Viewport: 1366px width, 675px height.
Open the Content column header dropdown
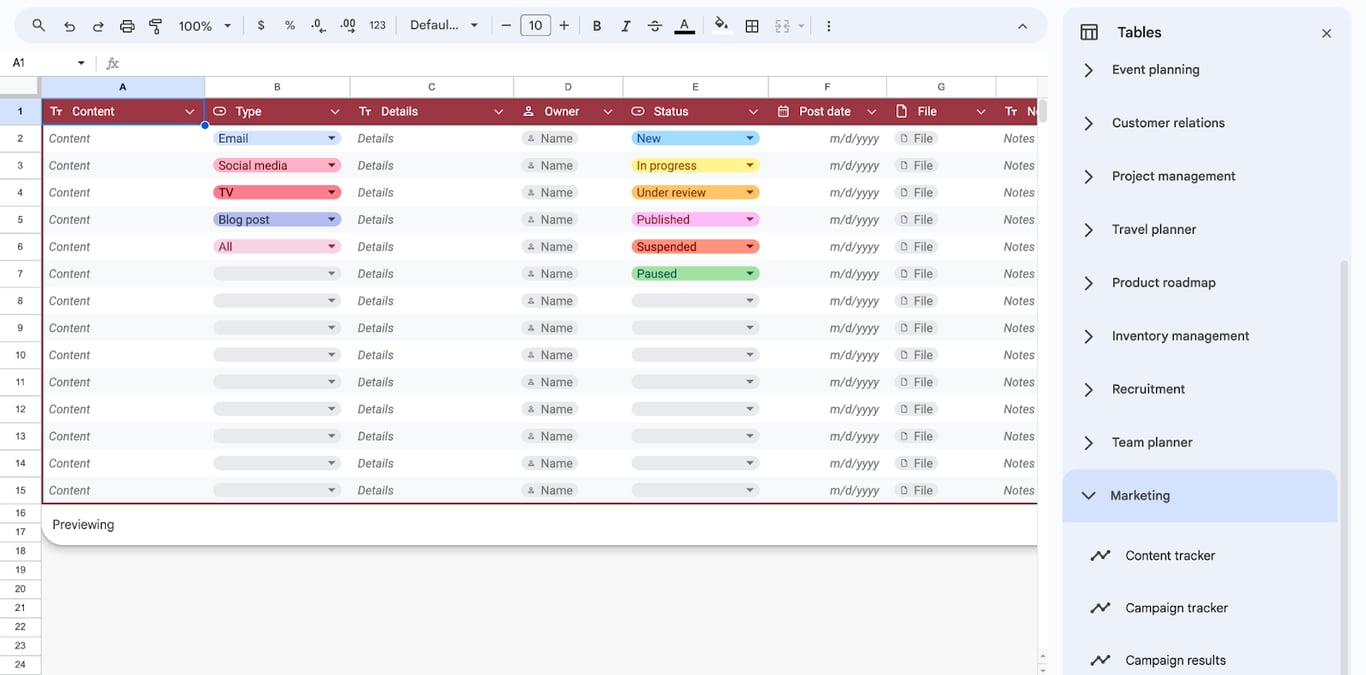click(189, 112)
